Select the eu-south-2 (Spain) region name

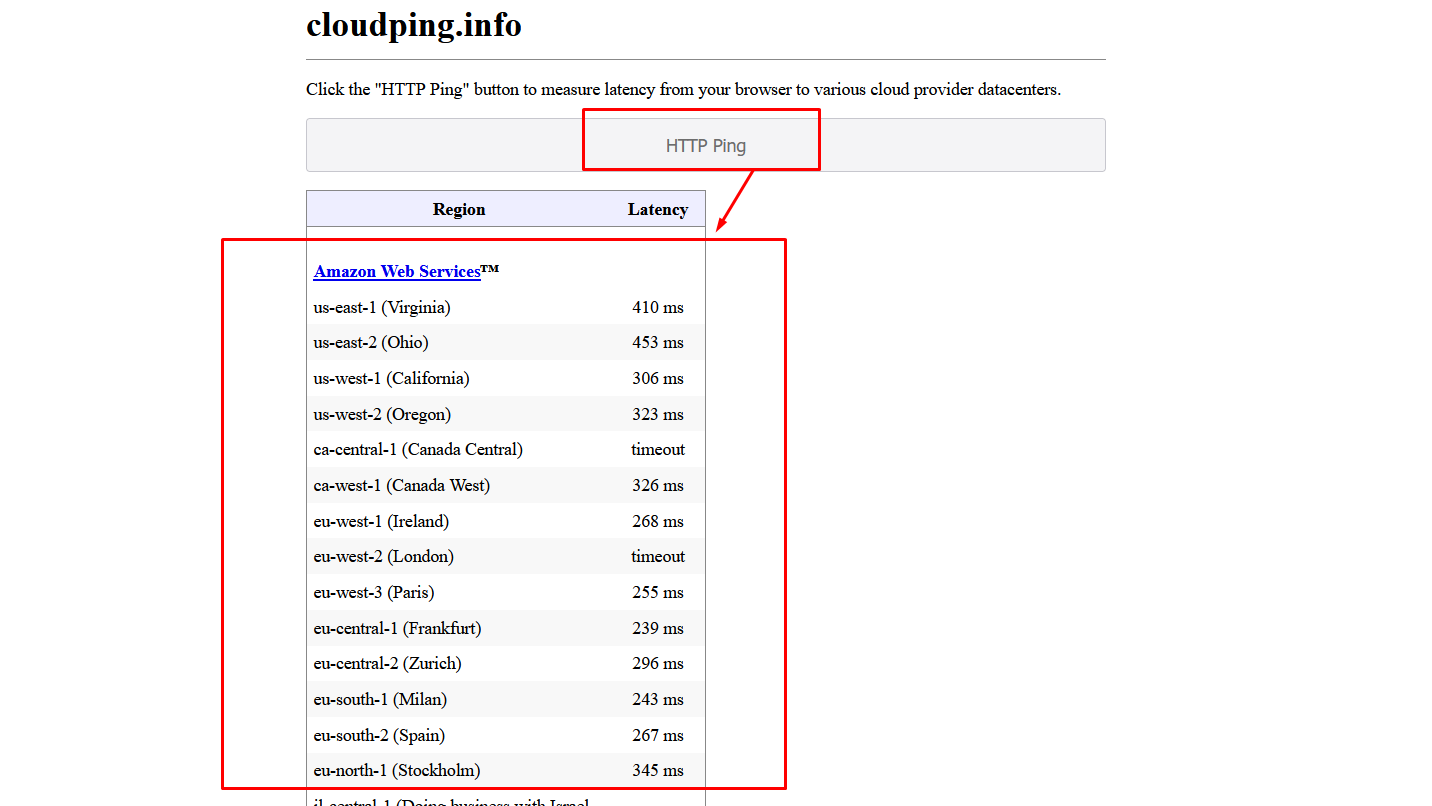click(380, 735)
